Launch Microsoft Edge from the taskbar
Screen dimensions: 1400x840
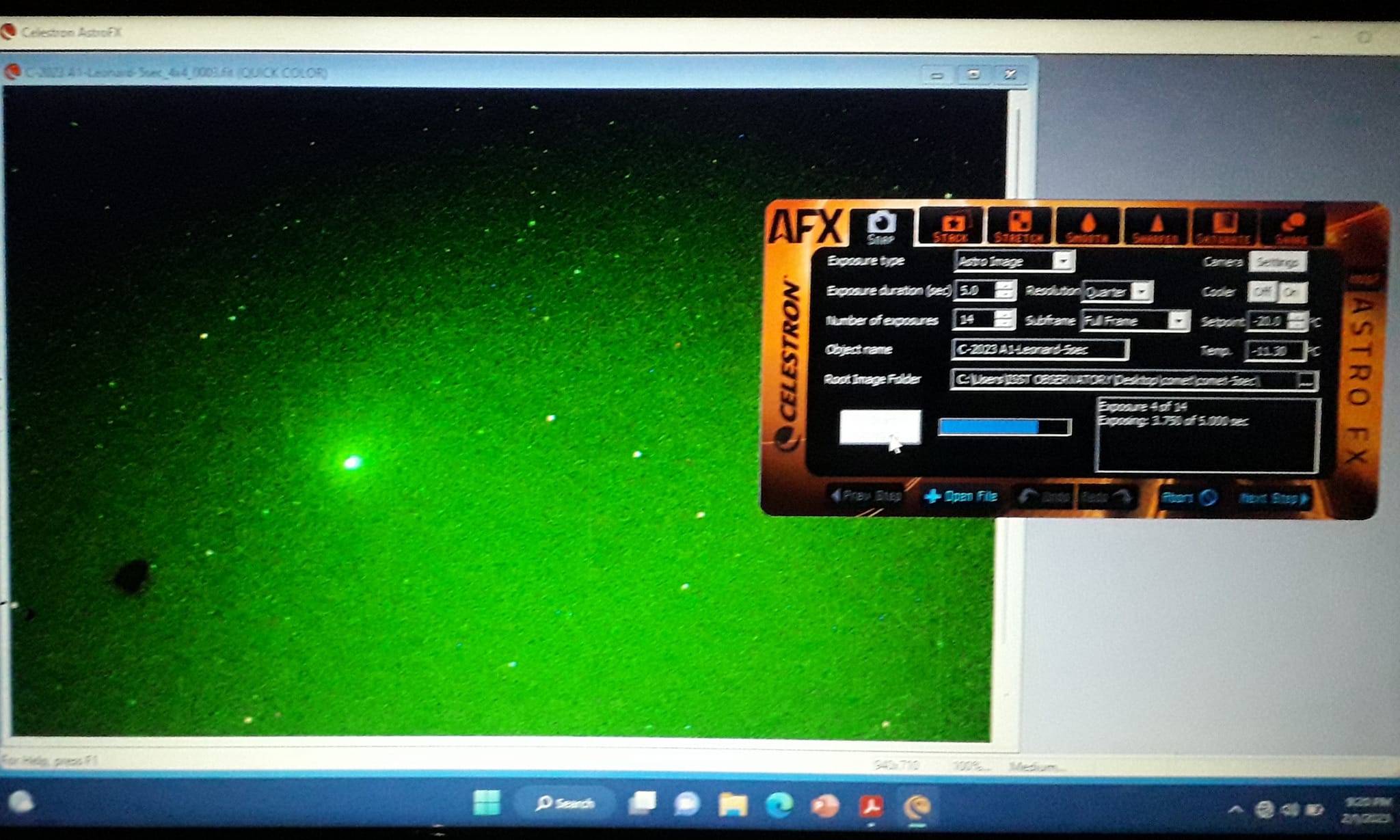pos(779,805)
